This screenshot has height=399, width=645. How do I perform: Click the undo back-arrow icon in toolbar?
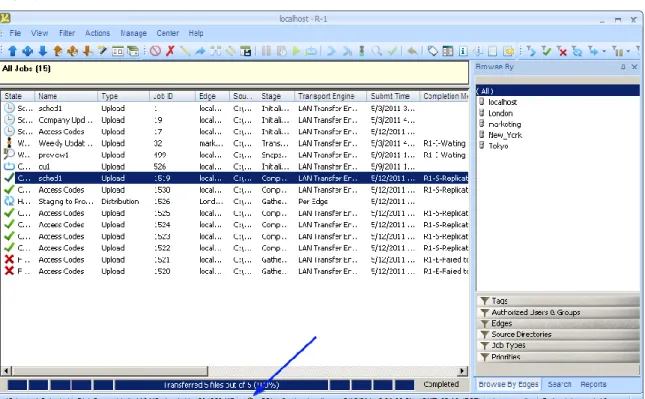(412, 51)
